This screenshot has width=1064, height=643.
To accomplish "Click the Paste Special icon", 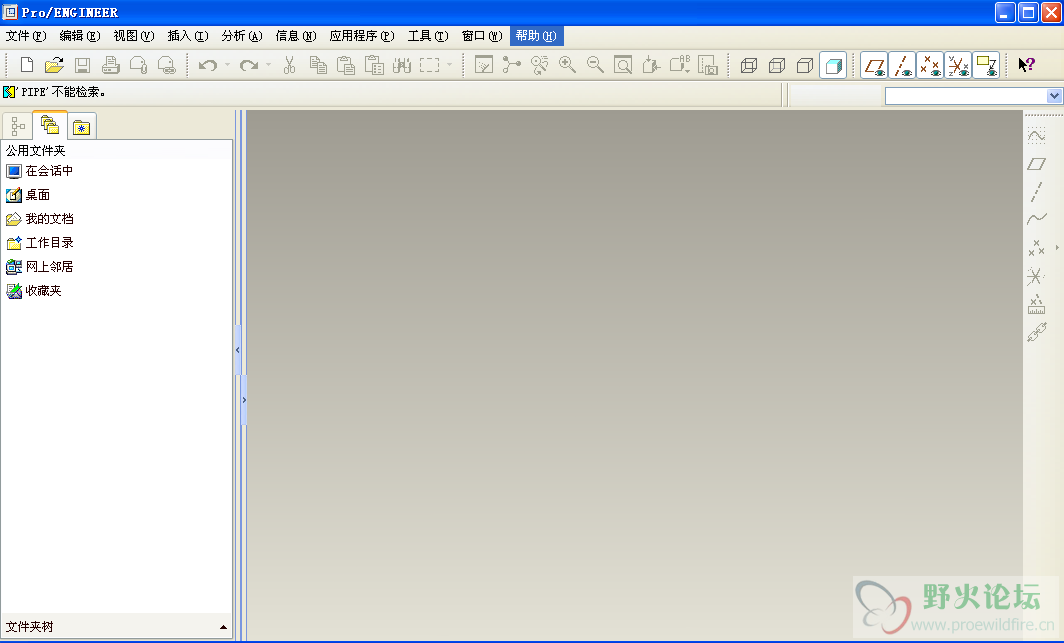I will 374,65.
